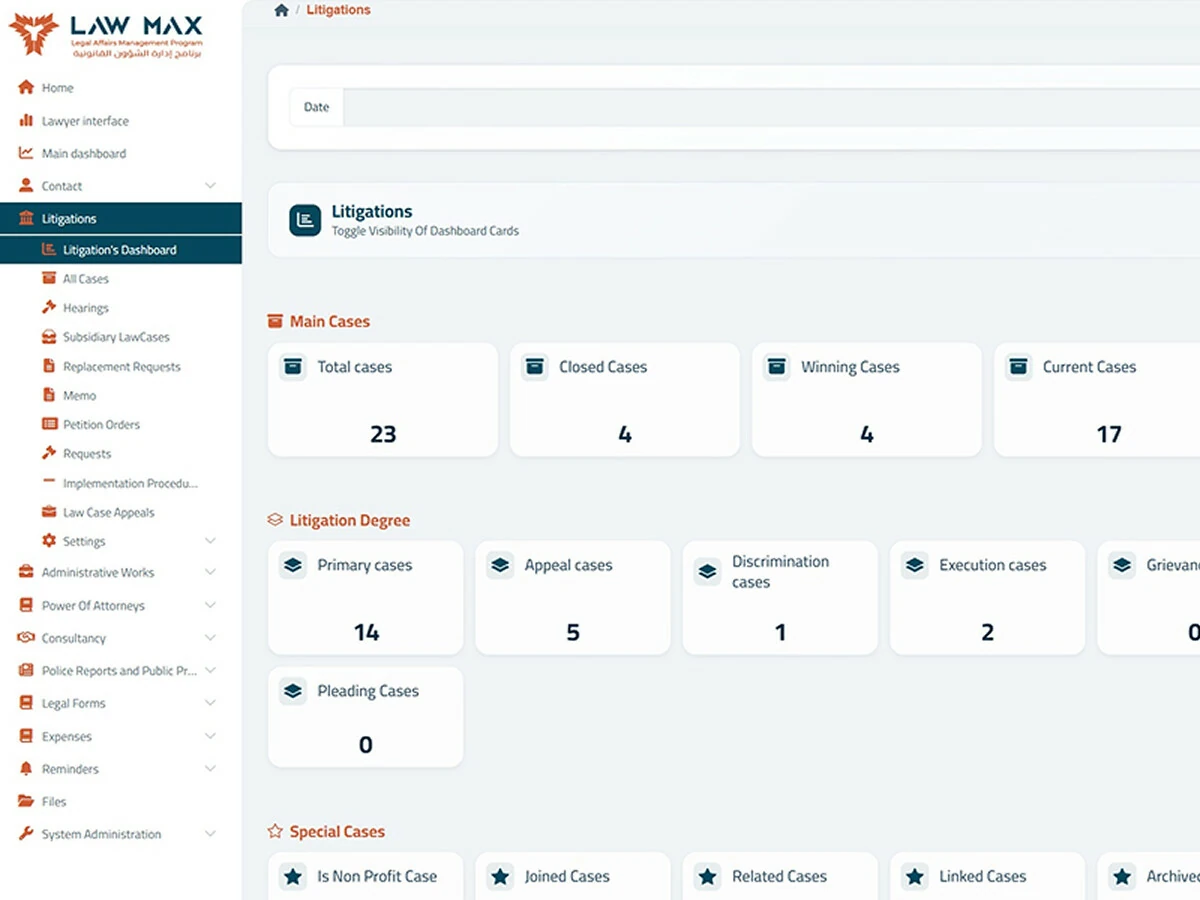Click the Litigations breadcrumb link

pos(338,10)
